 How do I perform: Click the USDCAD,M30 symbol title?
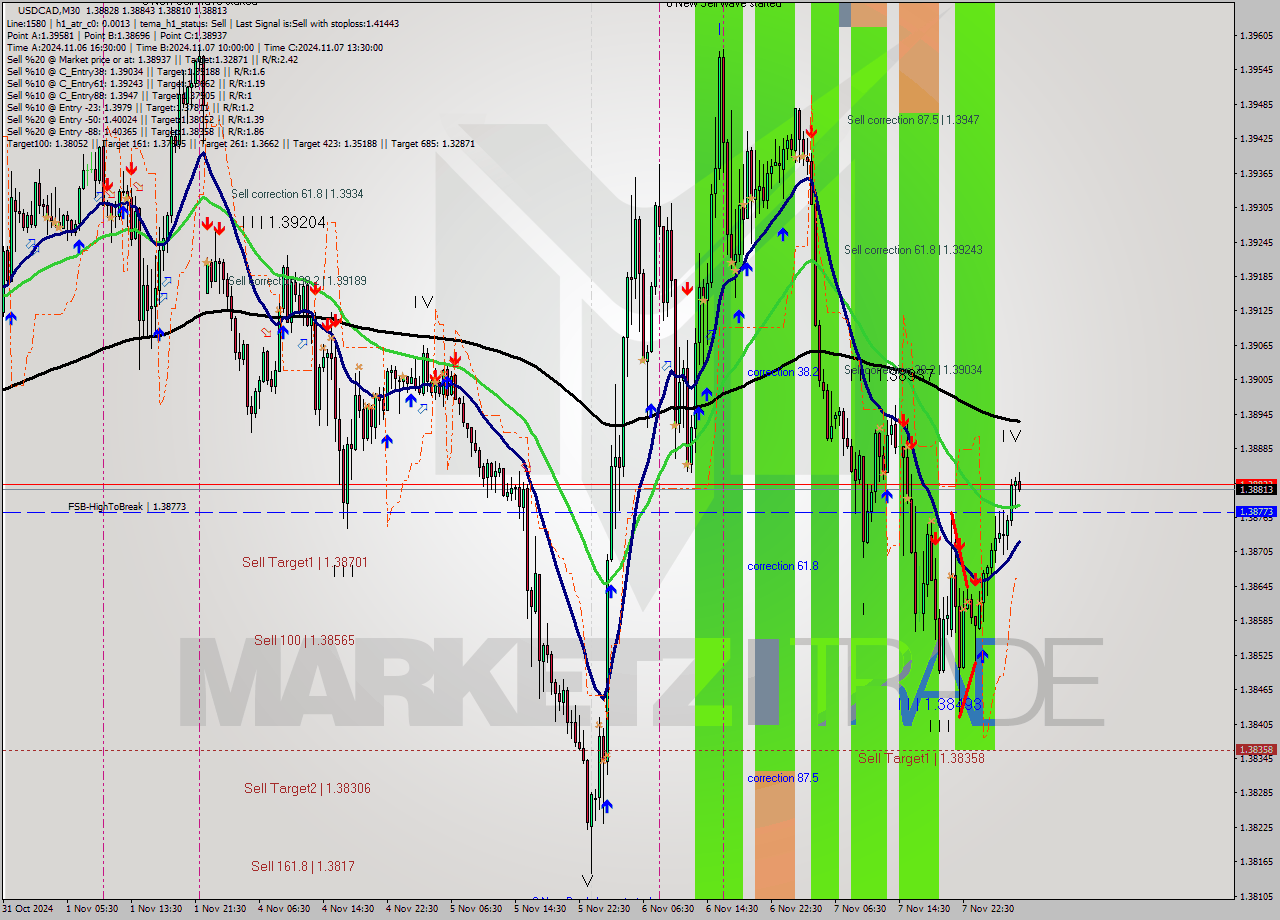pyautogui.click(x=48, y=10)
